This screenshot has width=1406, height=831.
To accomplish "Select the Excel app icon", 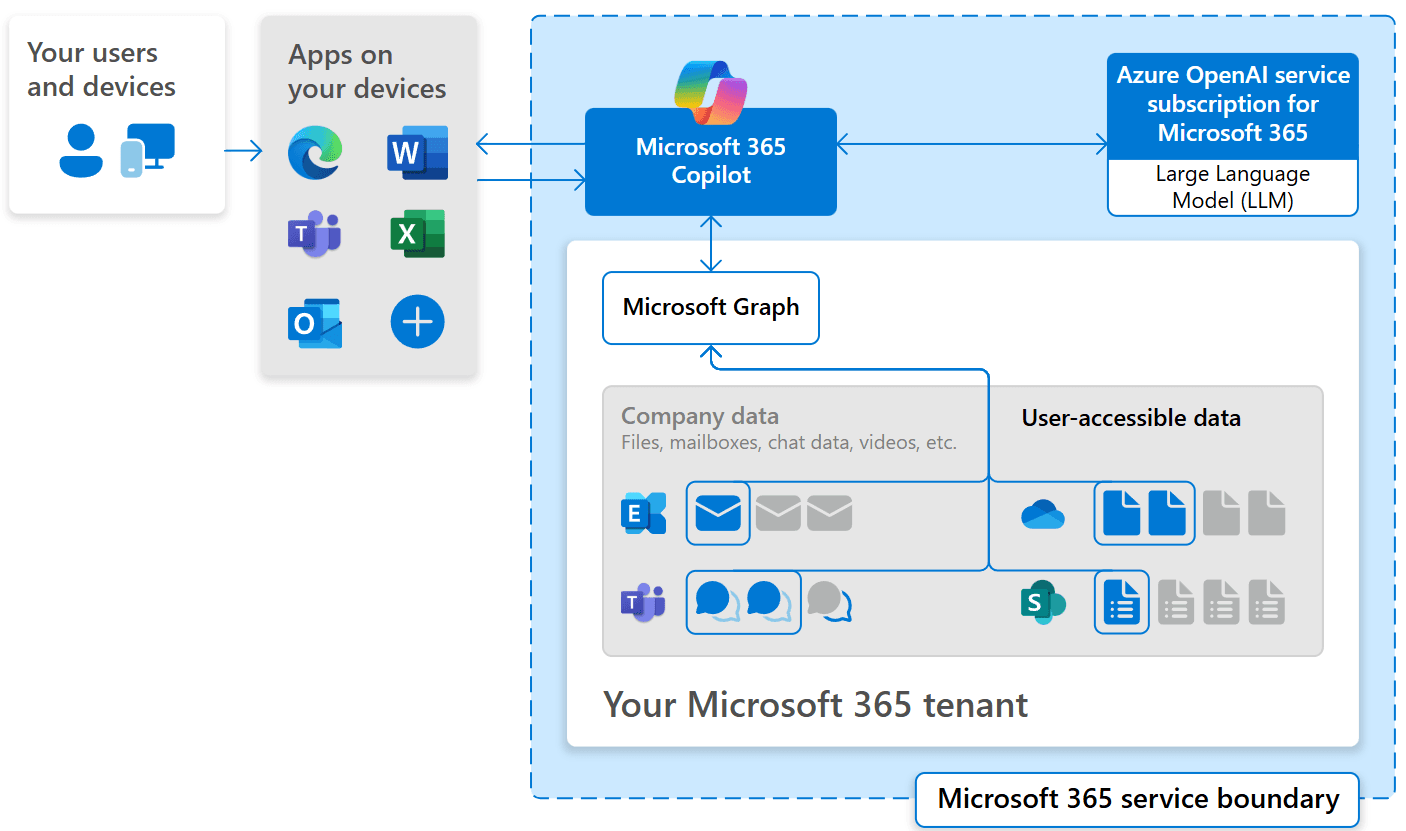I will coord(417,233).
